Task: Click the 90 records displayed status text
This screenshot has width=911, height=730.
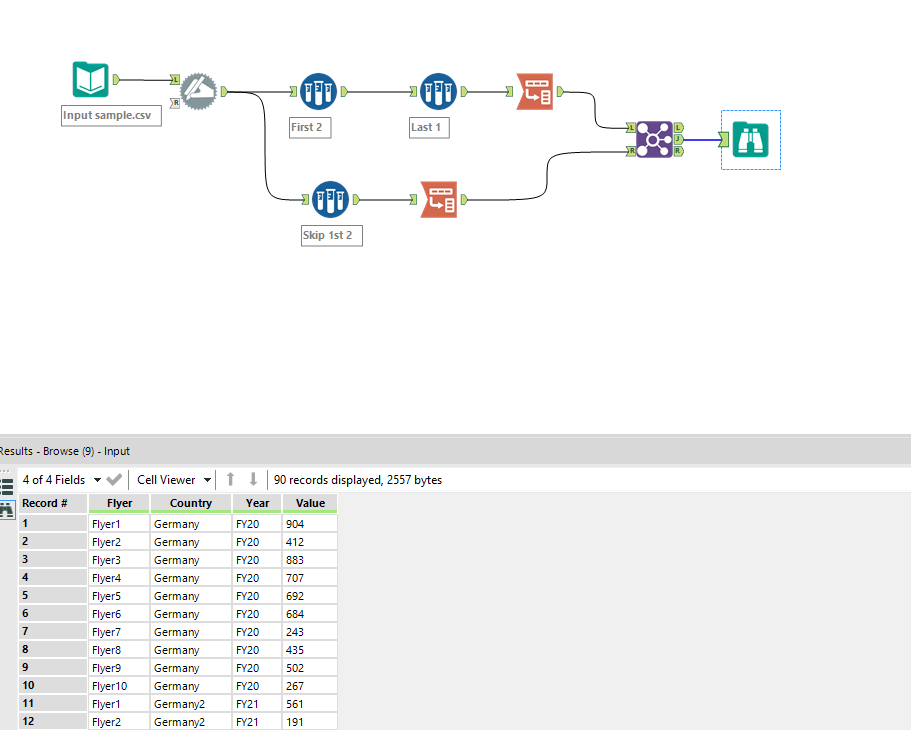Action: click(357, 479)
